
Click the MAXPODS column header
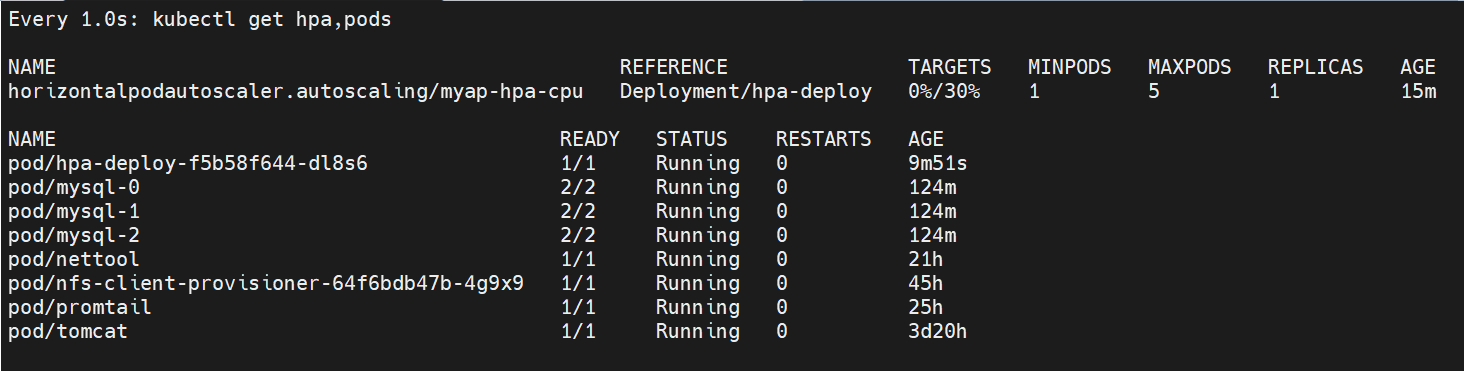click(1190, 67)
